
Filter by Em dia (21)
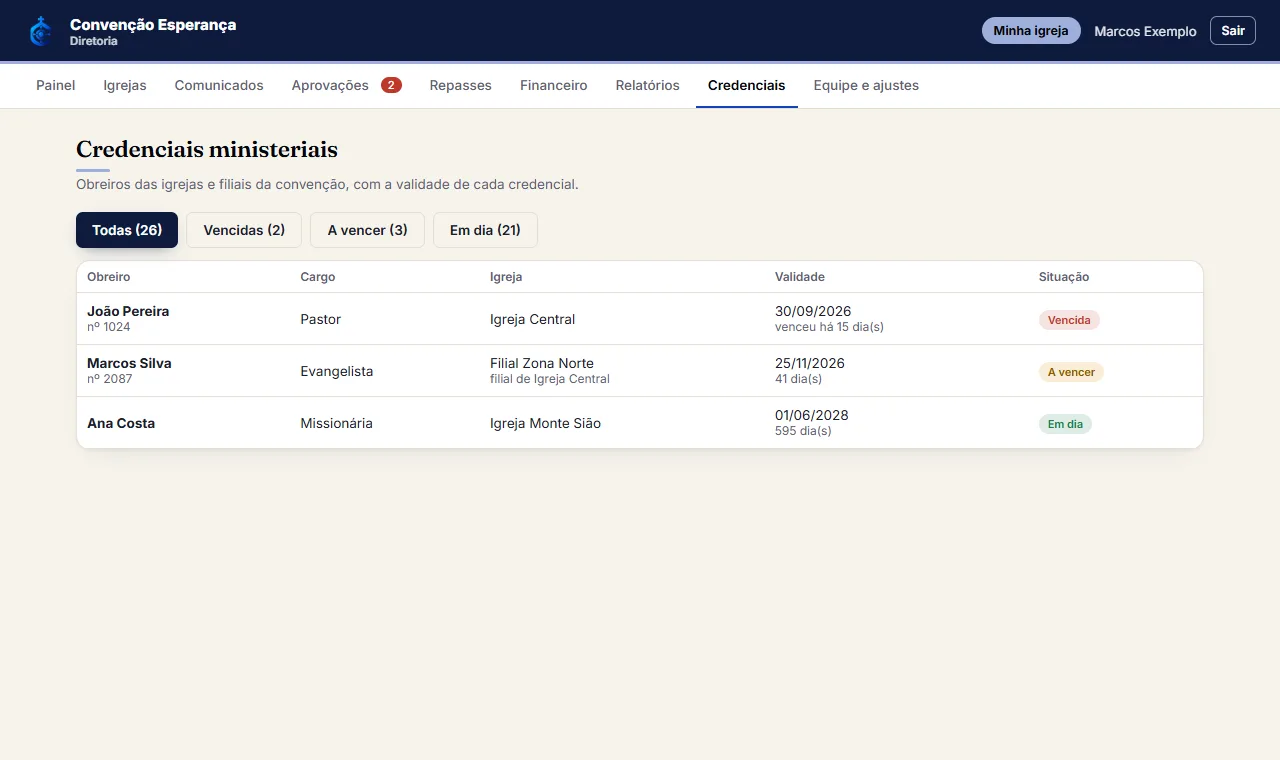(x=485, y=230)
